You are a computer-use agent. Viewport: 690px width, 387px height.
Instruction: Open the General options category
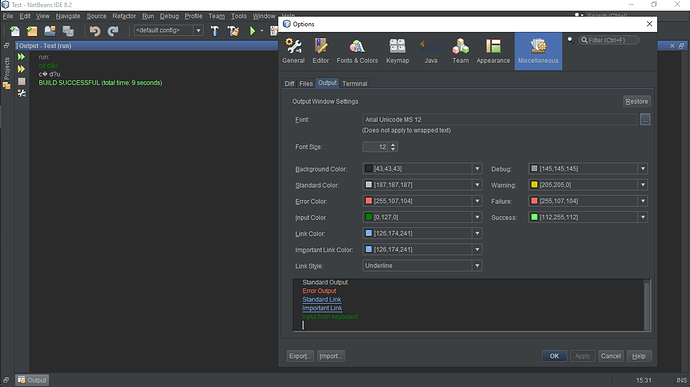(x=294, y=51)
